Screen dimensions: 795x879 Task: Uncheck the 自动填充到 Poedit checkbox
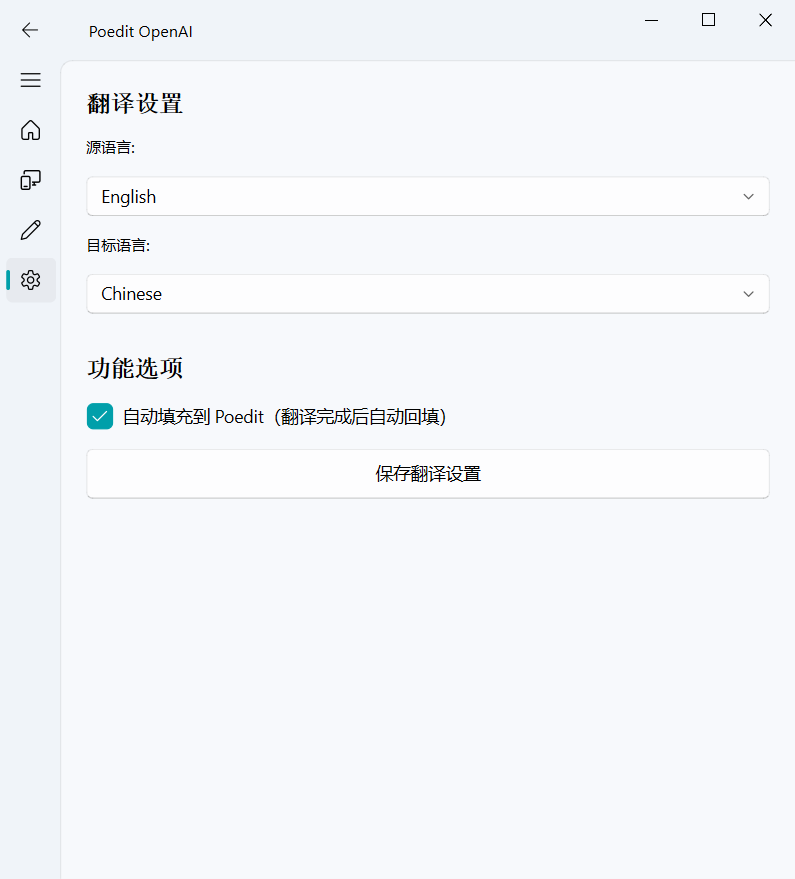pyautogui.click(x=100, y=416)
